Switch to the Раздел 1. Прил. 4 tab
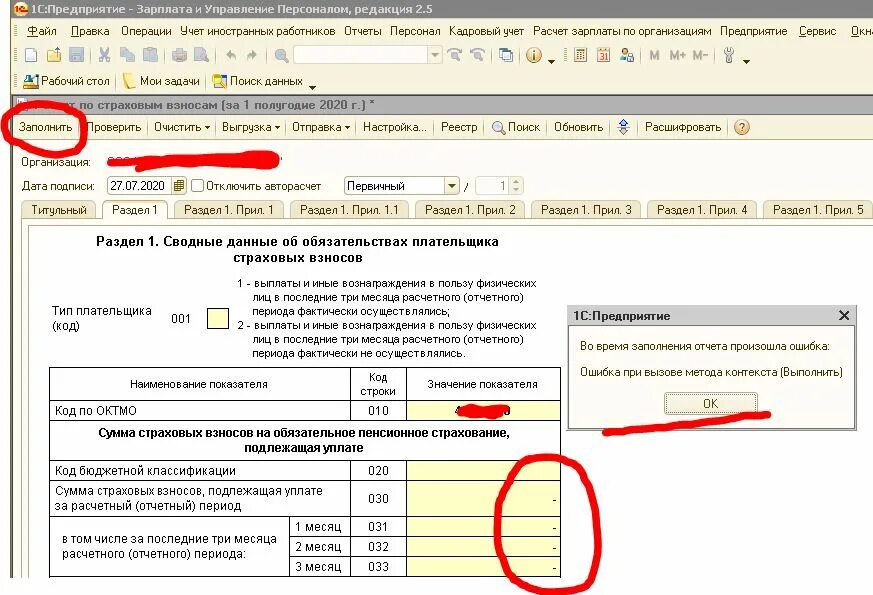This screenshot has height=595, width=873. click(x=702, y=210)
